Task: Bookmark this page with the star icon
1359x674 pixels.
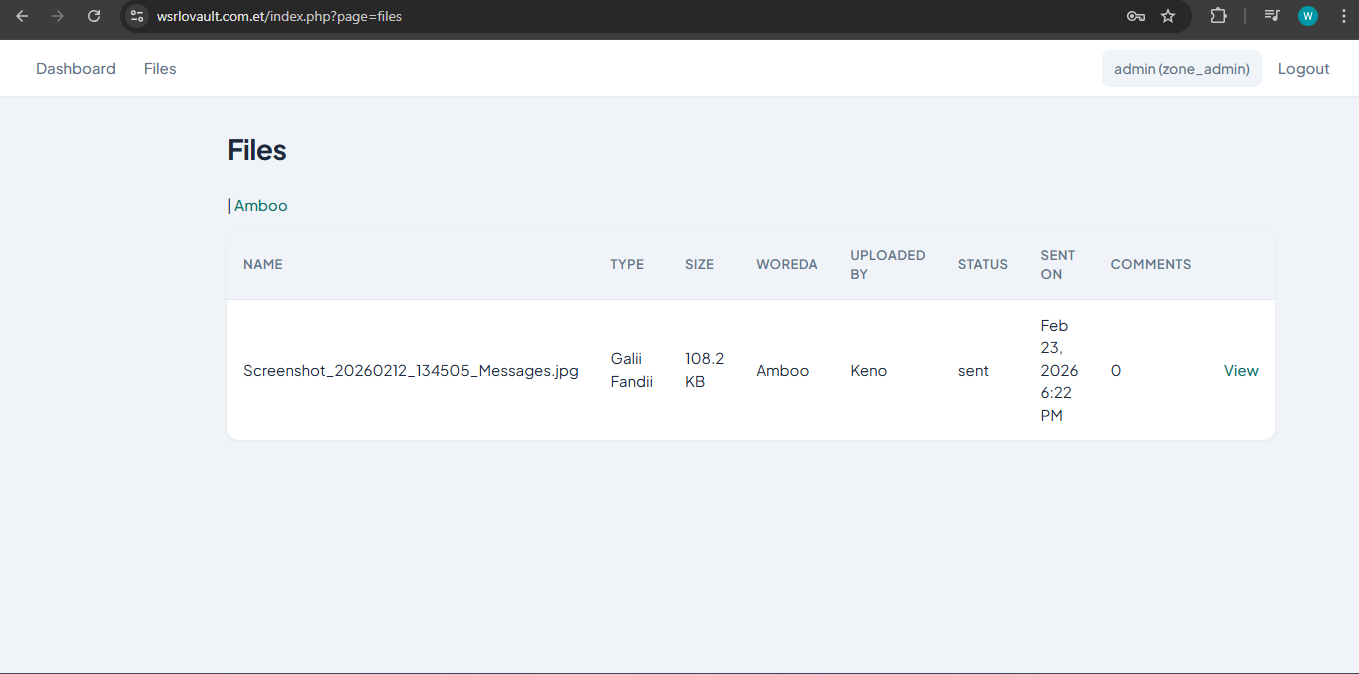Action: coord(1167,16)
